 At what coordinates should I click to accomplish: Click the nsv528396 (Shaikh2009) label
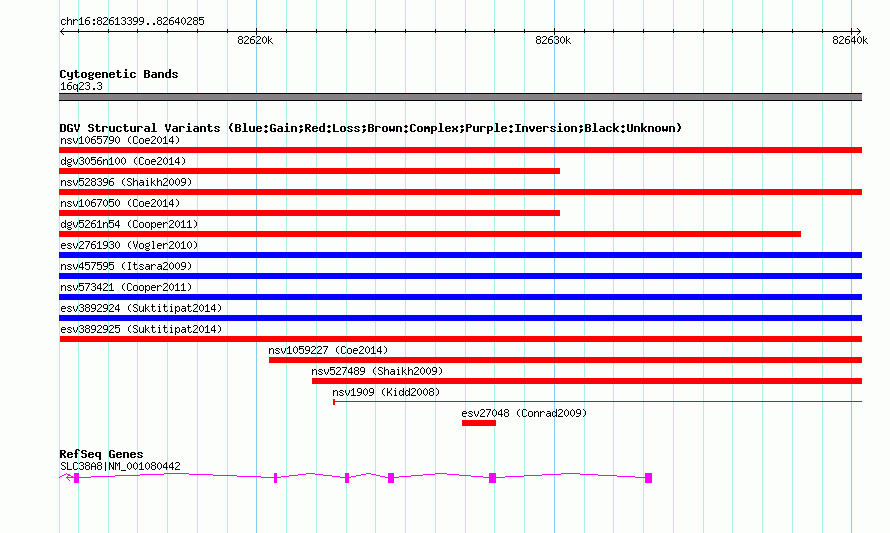pos(126,182)
